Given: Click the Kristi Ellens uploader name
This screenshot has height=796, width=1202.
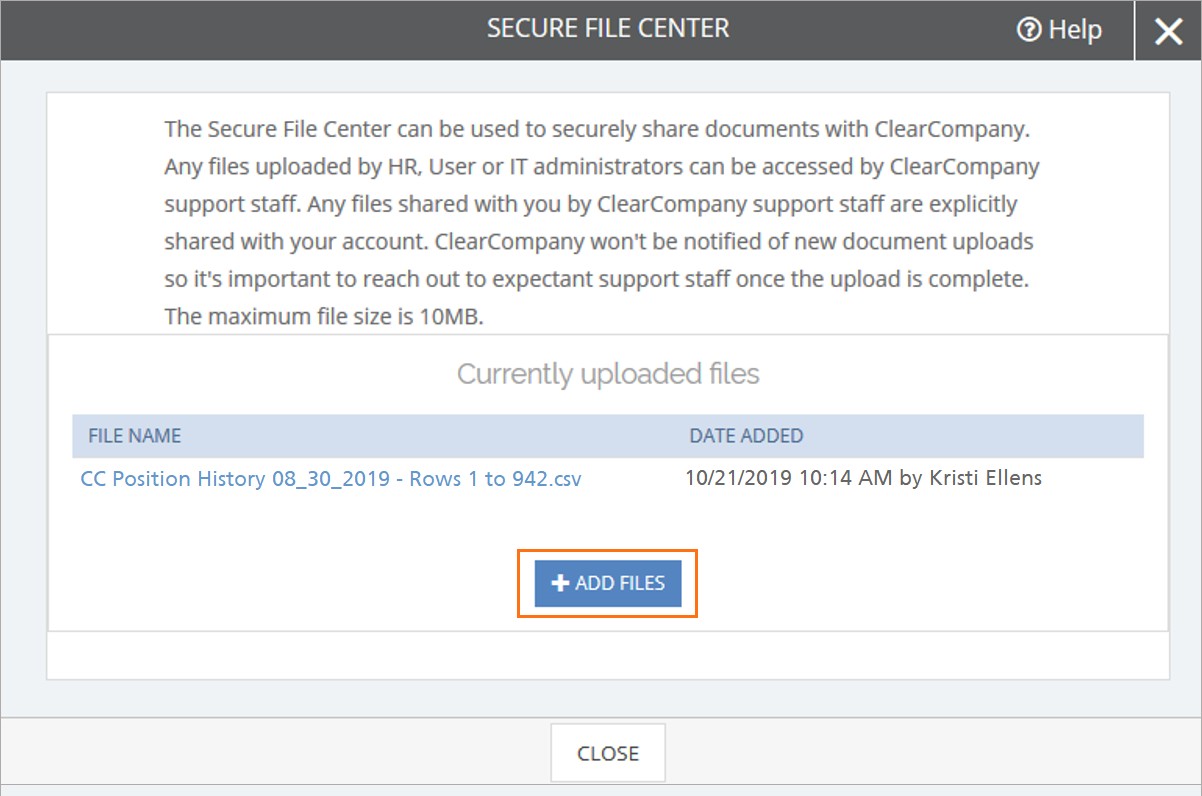Looking at the screenshot, I should [985, 478].
